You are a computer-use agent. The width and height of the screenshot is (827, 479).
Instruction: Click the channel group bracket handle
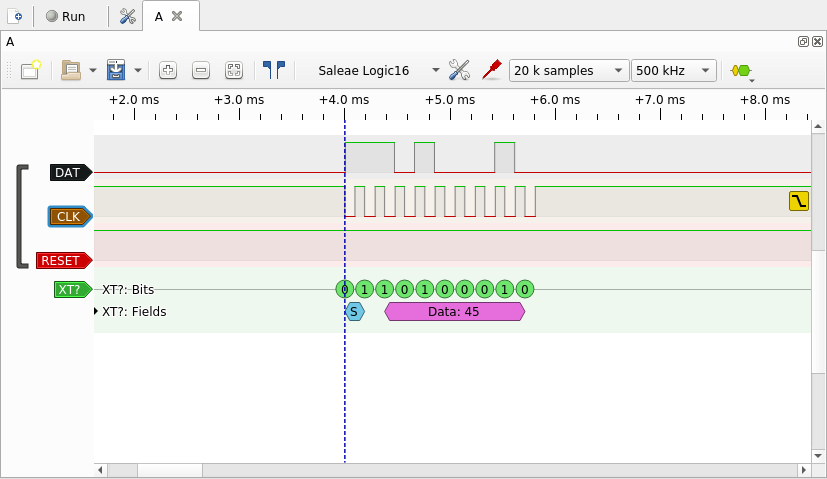tap(22, 217)
